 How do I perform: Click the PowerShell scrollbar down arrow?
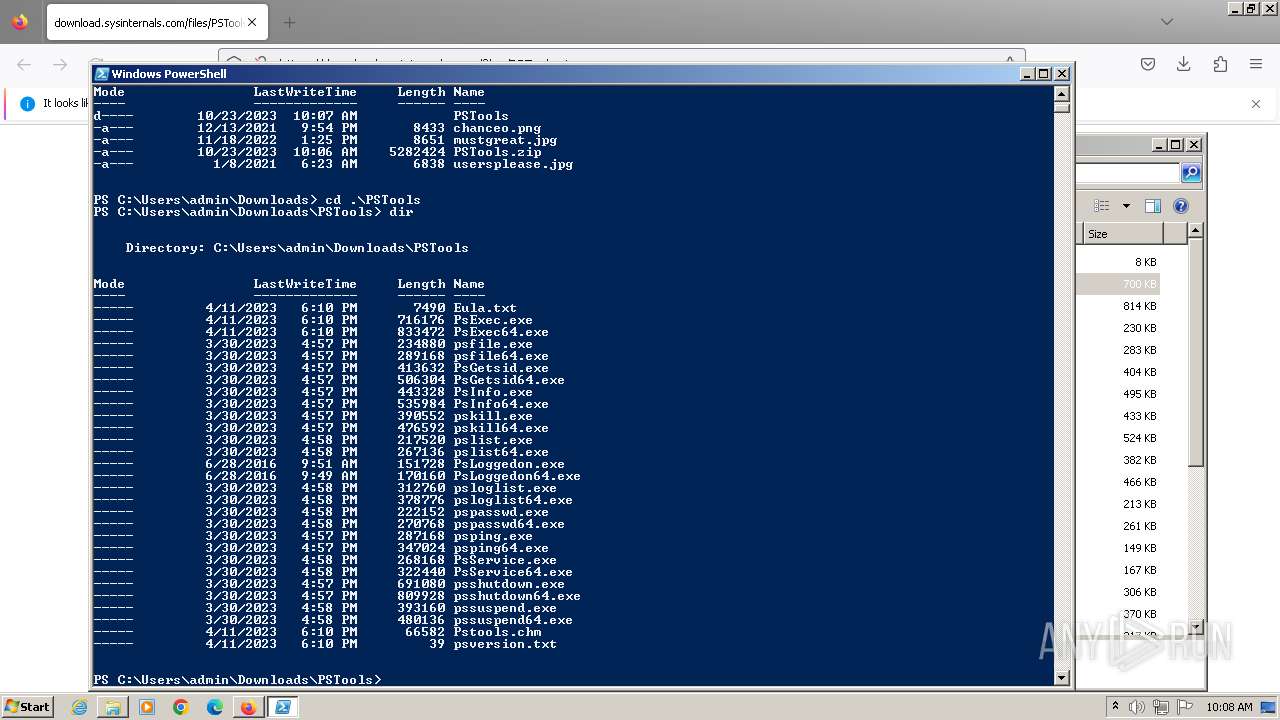[1062, 678]
